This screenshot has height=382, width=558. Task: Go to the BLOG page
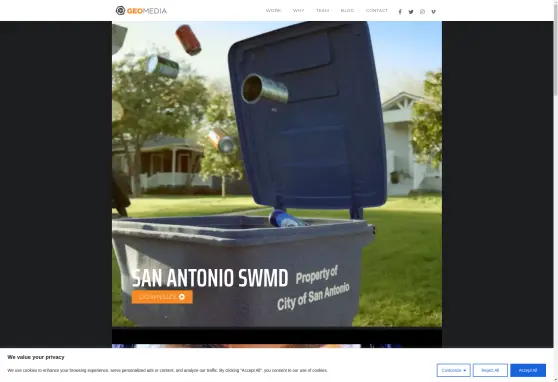pos(347,11)
